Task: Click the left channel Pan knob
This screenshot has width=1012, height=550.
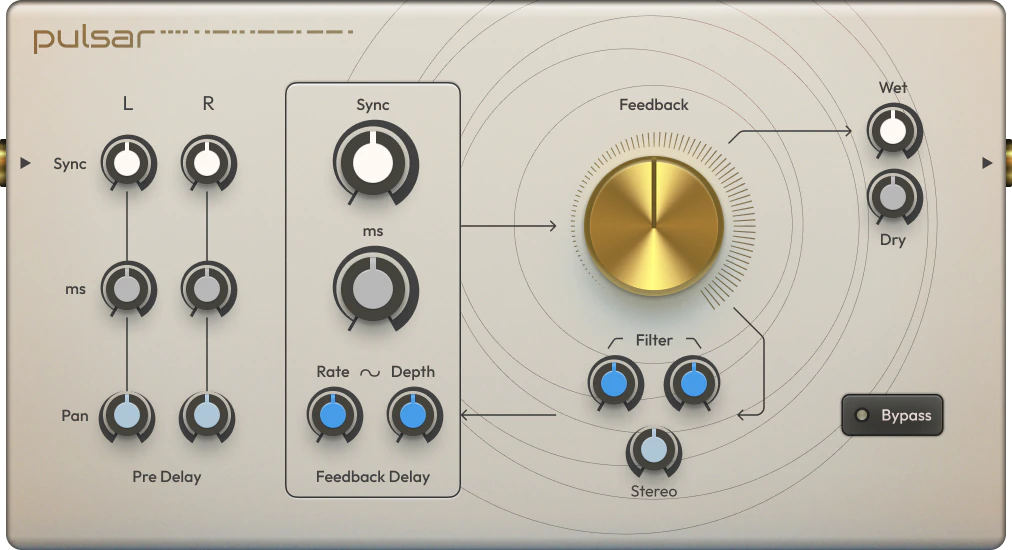Action: [x=127, y=416]
